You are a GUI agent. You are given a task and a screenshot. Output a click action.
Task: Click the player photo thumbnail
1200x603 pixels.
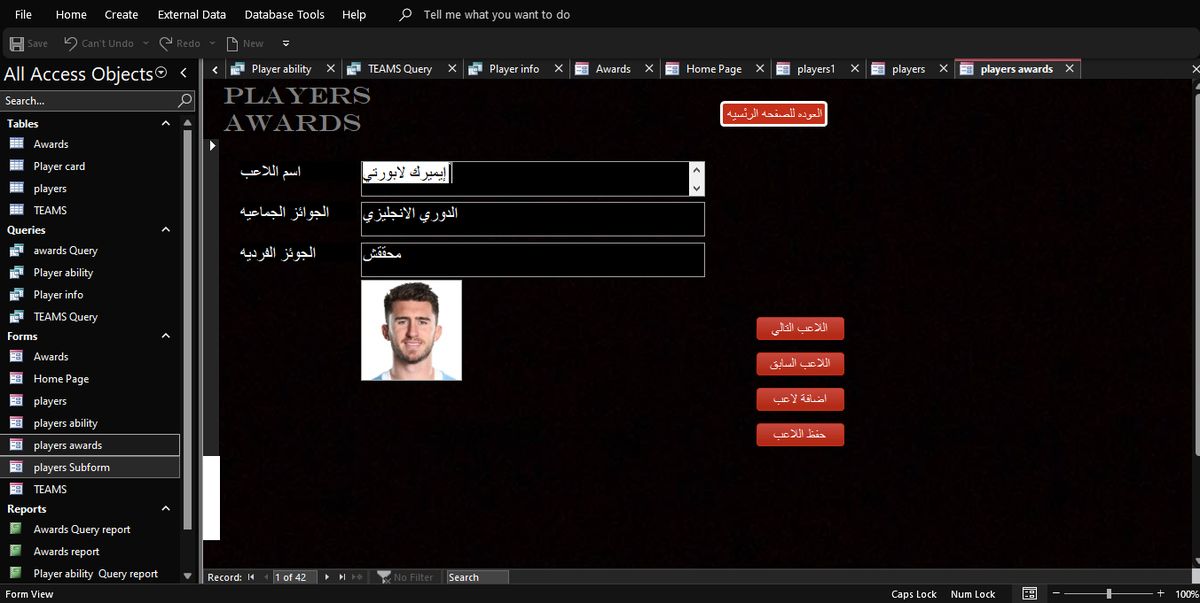(x=411, y=330)
